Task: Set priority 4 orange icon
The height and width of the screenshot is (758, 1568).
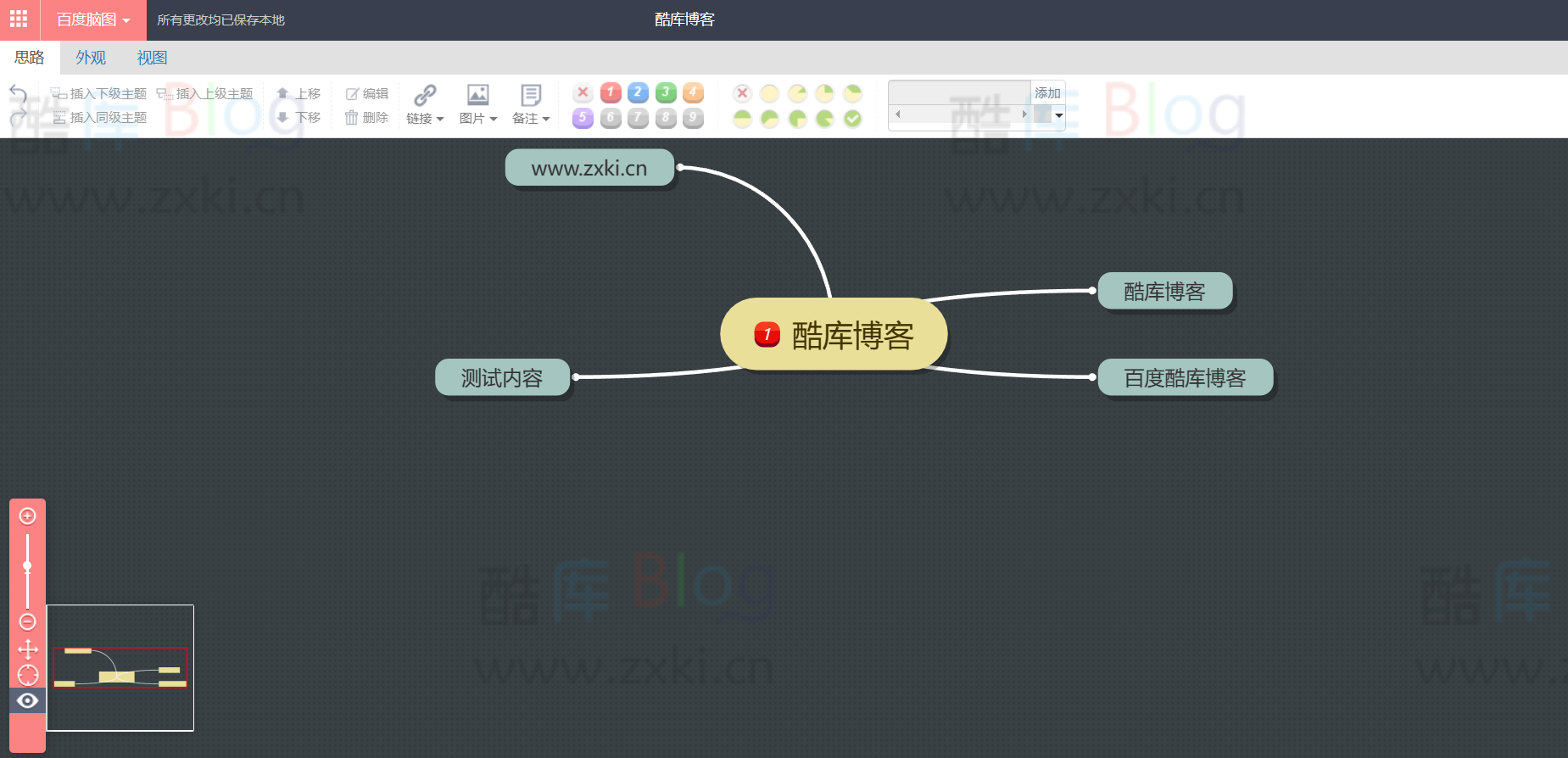Action: point(694,92)
